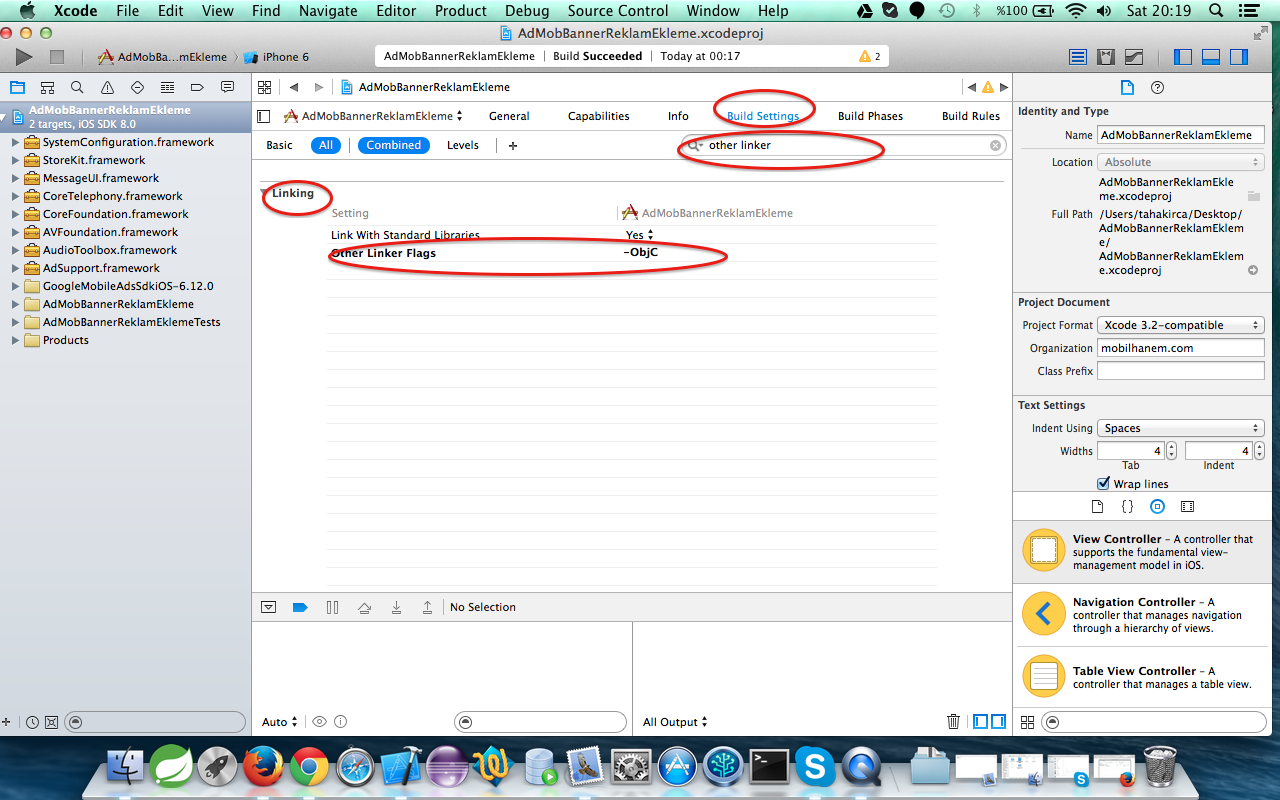Expand the Products folder
This screenshot has height=800, width=1280.
pyautogui.click(x=15, y=340)
